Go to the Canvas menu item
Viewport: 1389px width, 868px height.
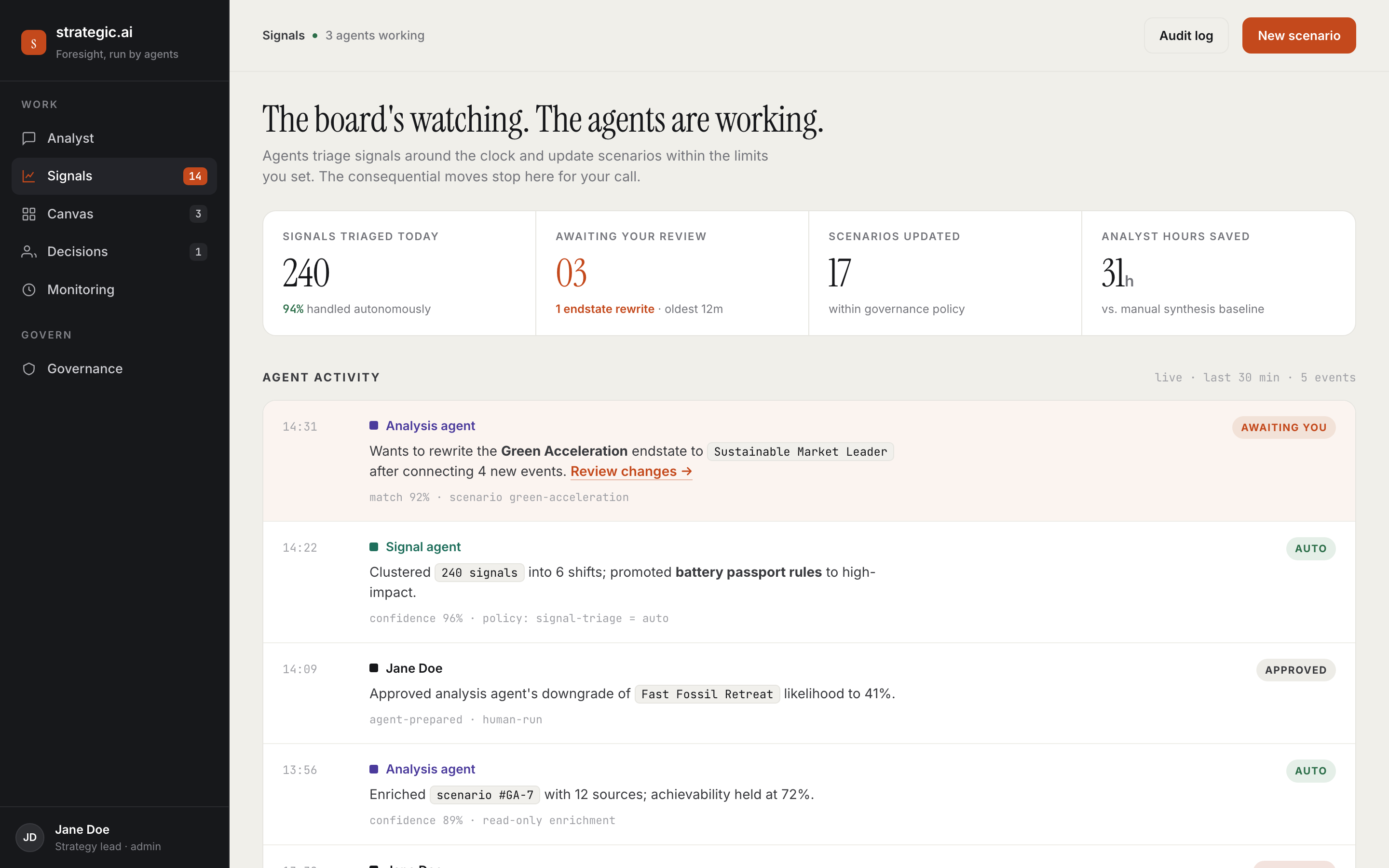(x=114, y=214)
